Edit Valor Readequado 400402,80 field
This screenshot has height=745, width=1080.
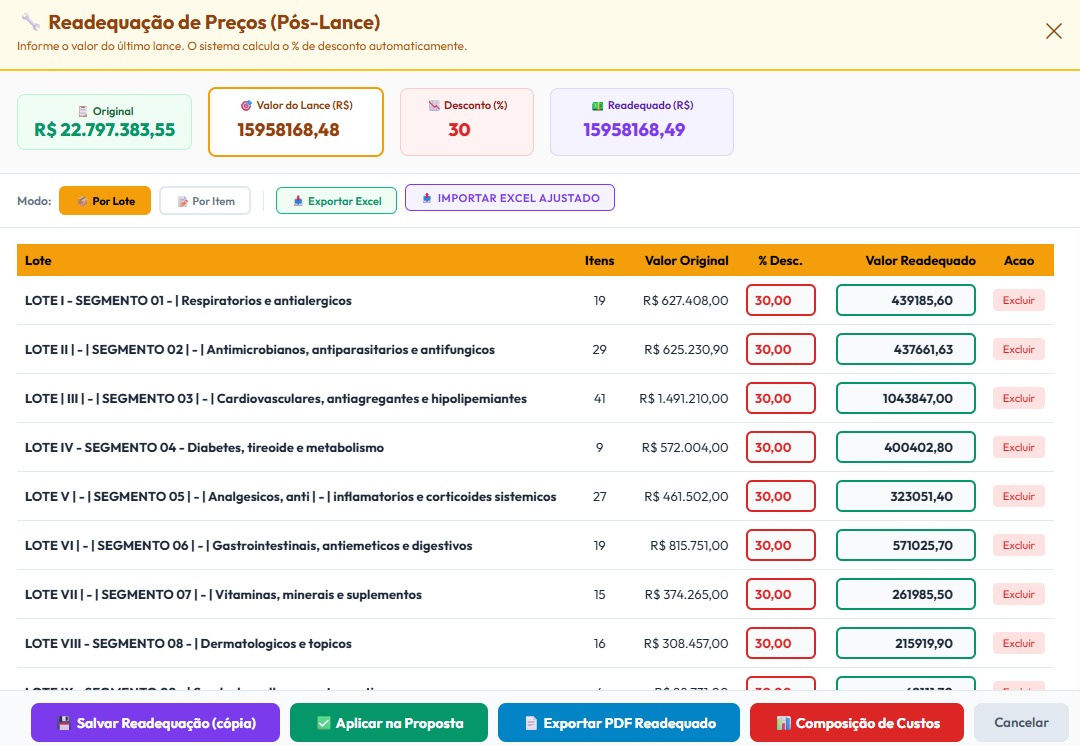click(x=906, y=447)
